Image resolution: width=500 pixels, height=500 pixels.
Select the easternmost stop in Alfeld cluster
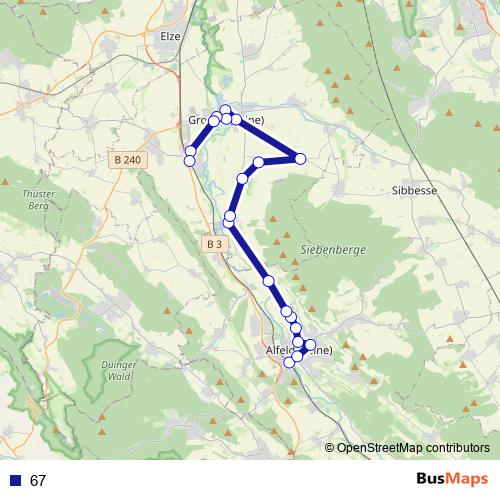pyautogui.click(x=310, y=344)
